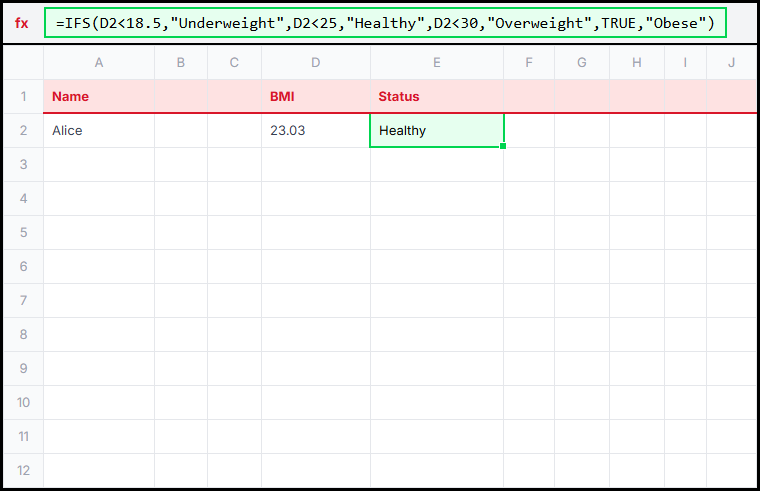Select row 2 header
760x491 pixels.
click(x=23, y=131)
